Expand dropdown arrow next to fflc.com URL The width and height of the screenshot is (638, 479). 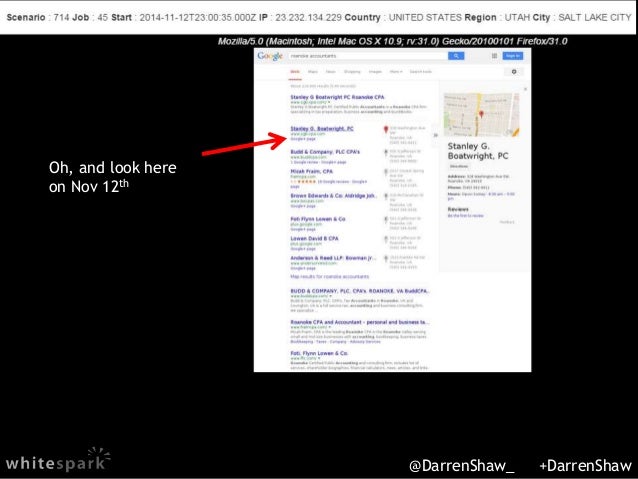click(319, 359)
